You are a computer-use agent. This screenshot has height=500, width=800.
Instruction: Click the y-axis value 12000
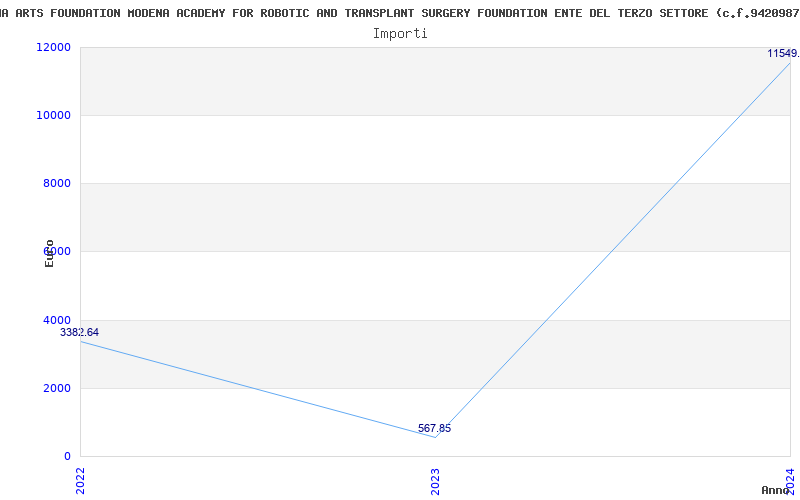[53, 47]
